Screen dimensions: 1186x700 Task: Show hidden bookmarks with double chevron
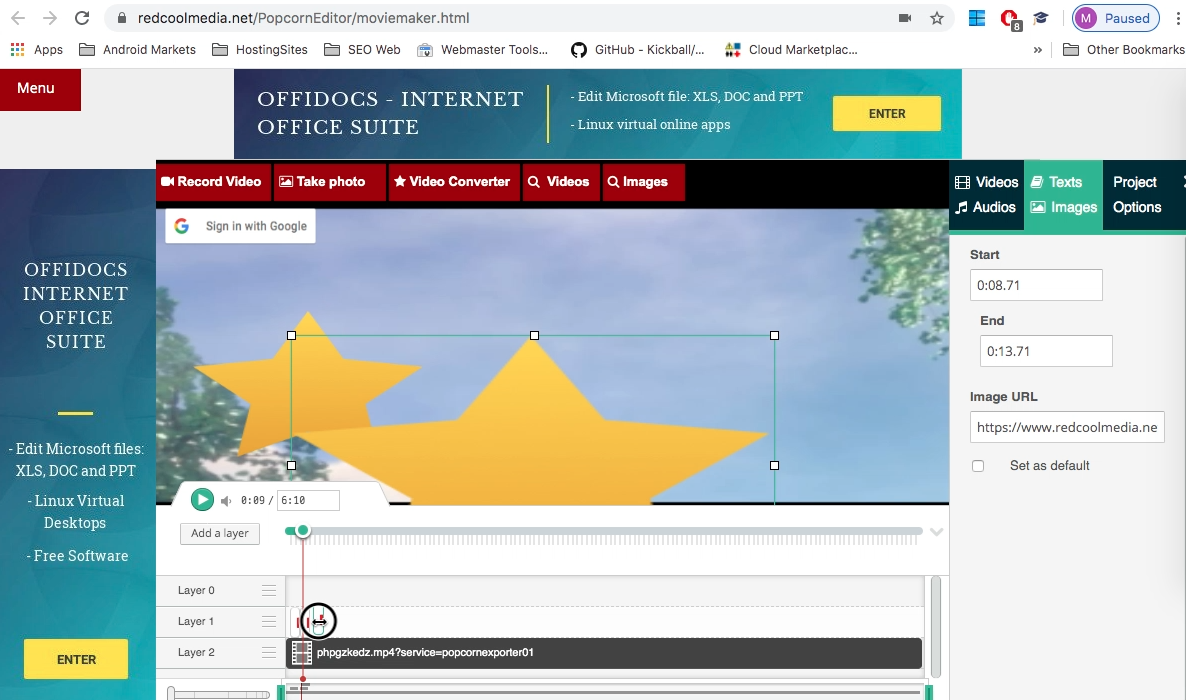(1038, 49)
